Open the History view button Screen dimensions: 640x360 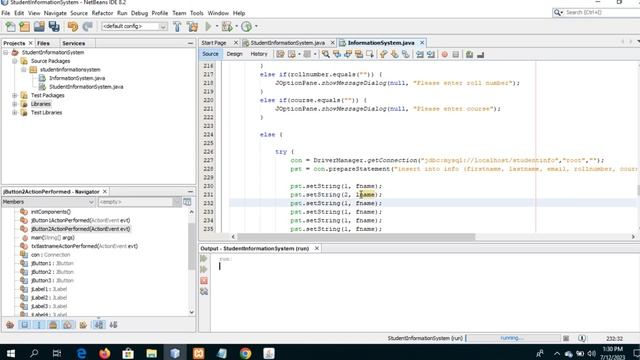(x=259, y=54)
